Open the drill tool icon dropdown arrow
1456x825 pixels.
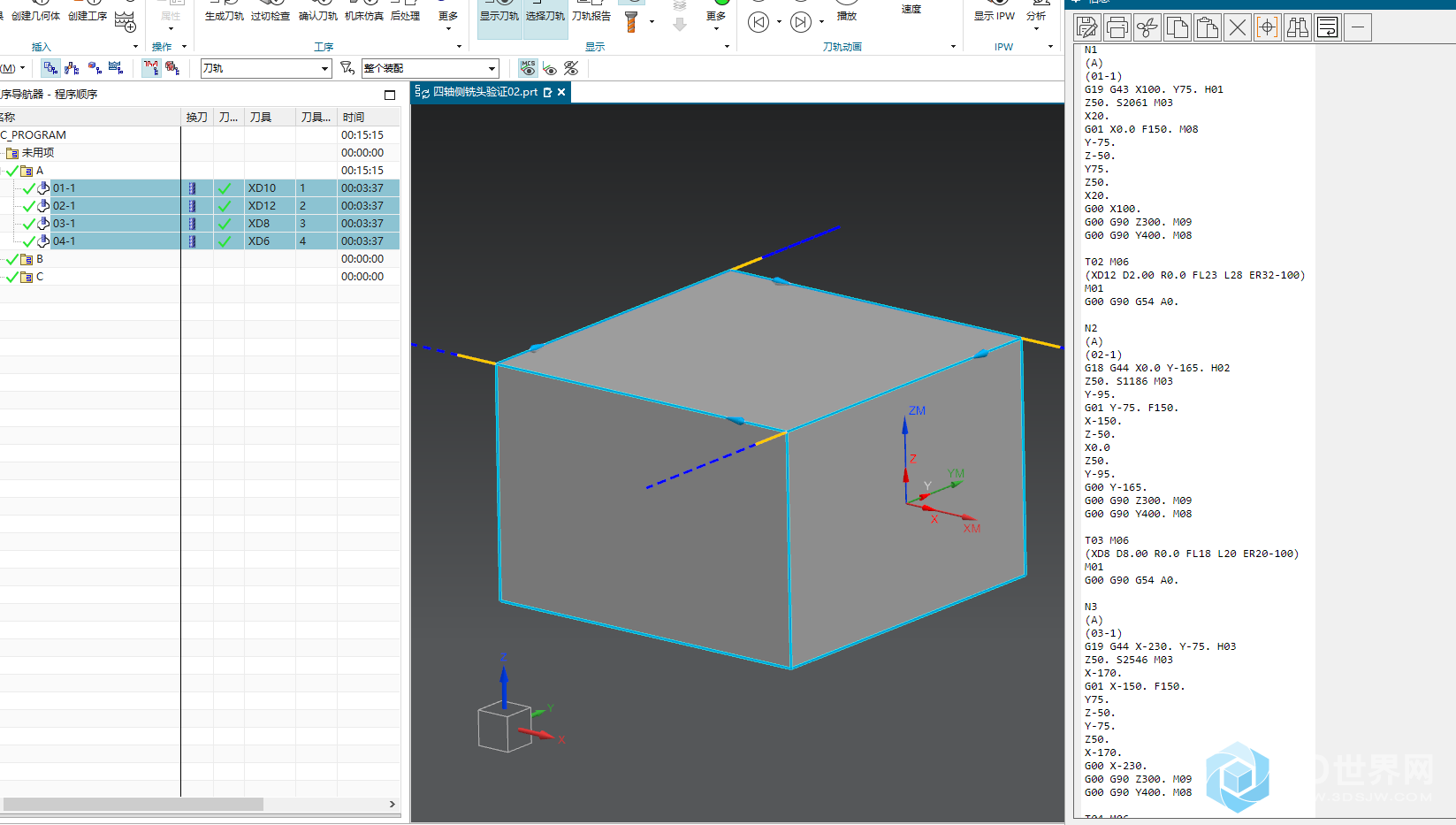click(652, 22)
